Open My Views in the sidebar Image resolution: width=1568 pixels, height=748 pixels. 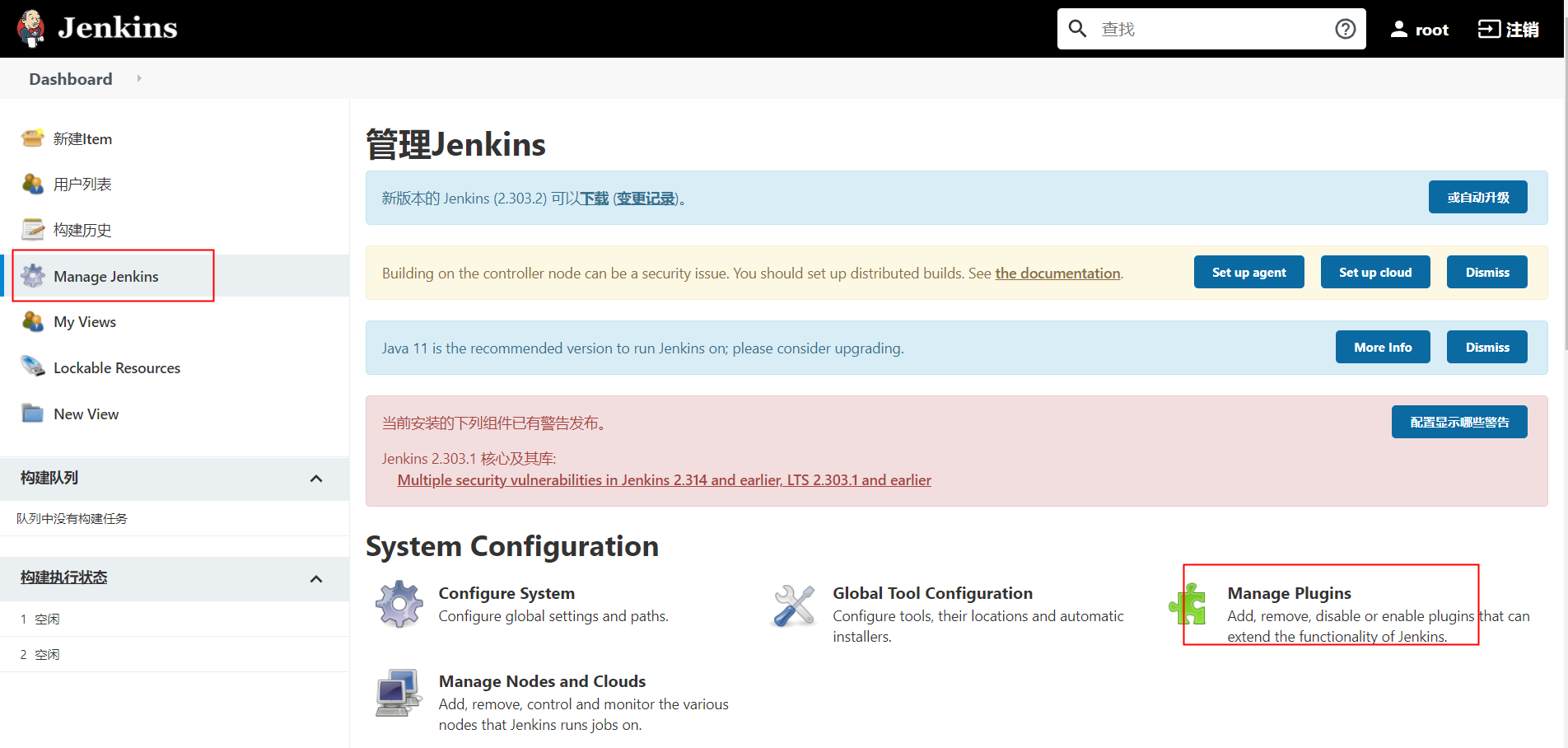click(85, 322)
